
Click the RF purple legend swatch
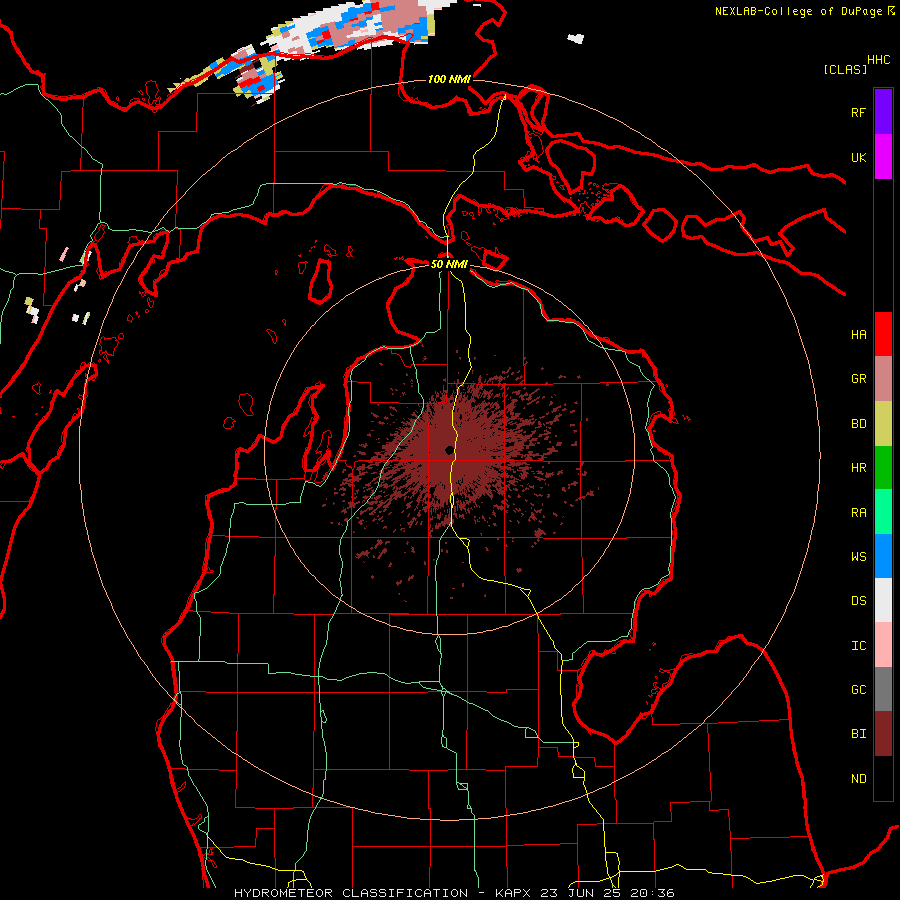click(883, 112)
